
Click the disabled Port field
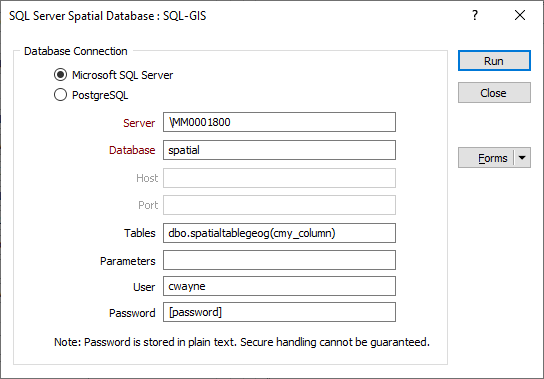pos(279,205)
